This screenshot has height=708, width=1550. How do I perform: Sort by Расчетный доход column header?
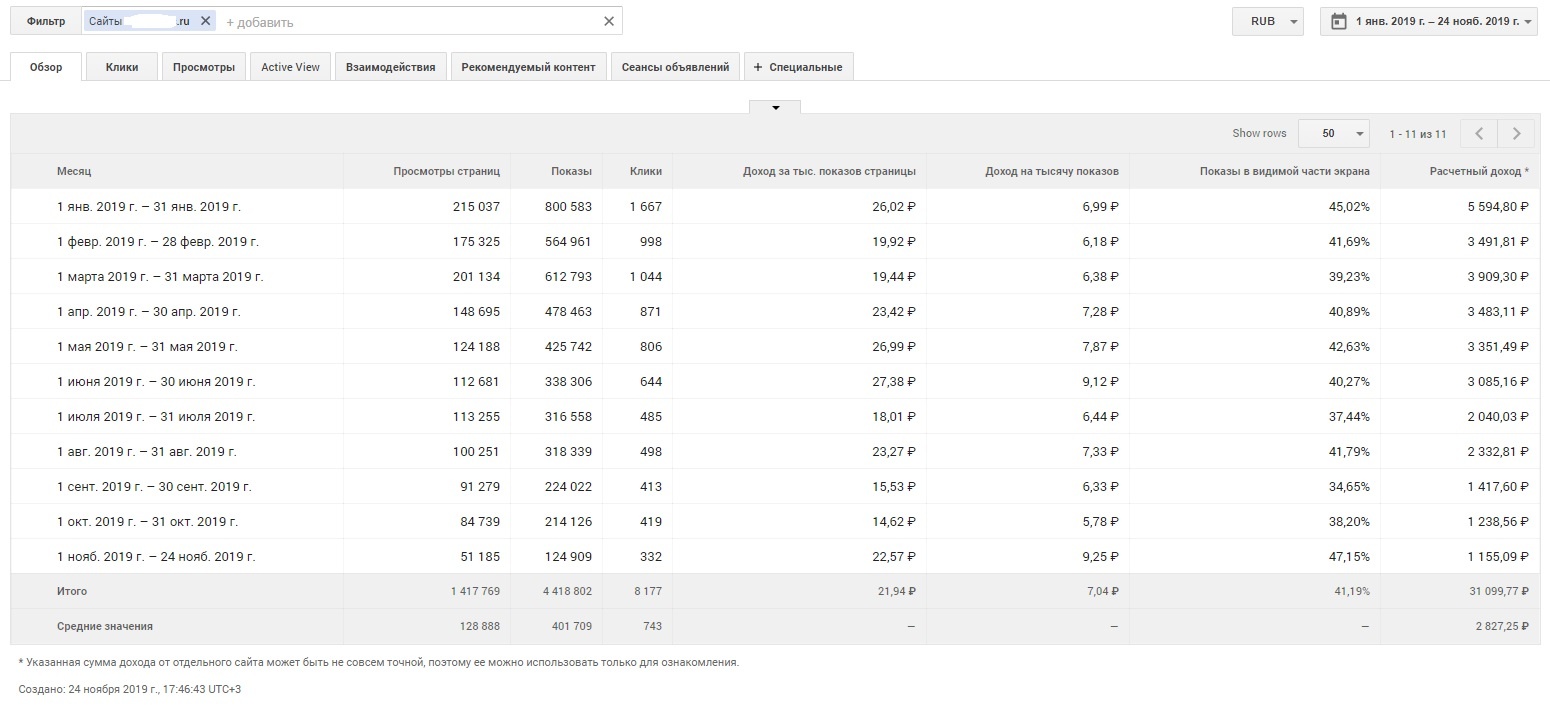coord(1478,171)
